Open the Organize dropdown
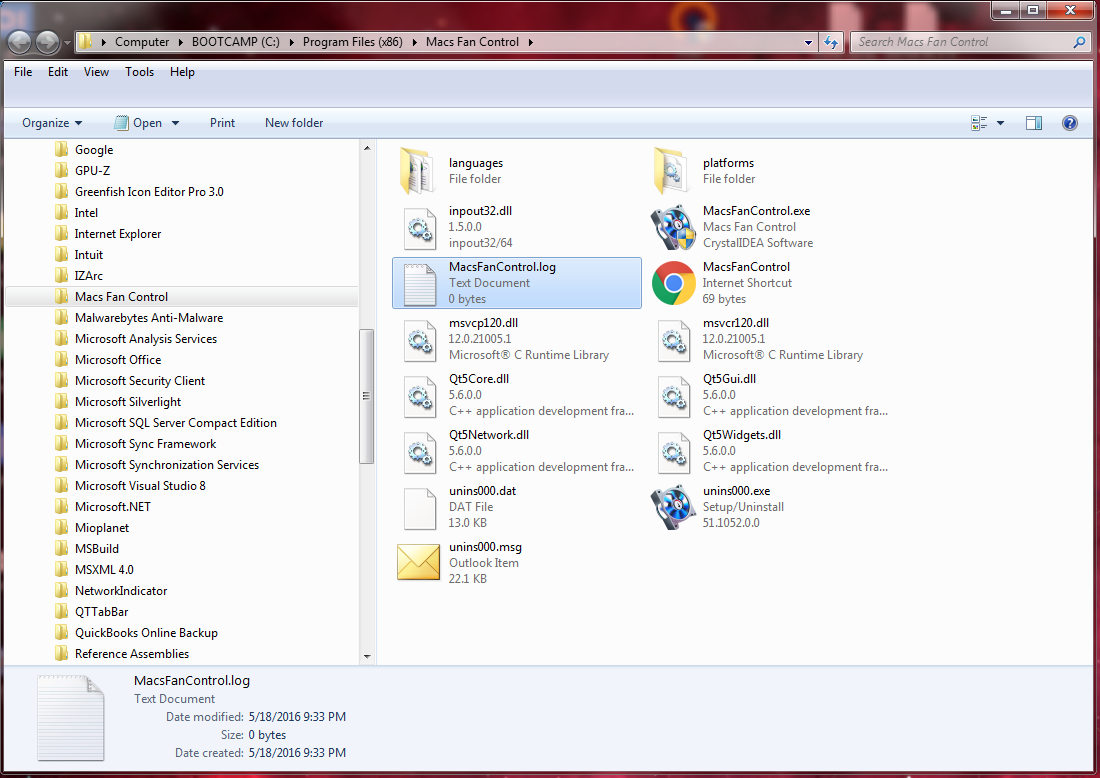This screenshot has width=1100, height=778. click(x=52, y=123)
